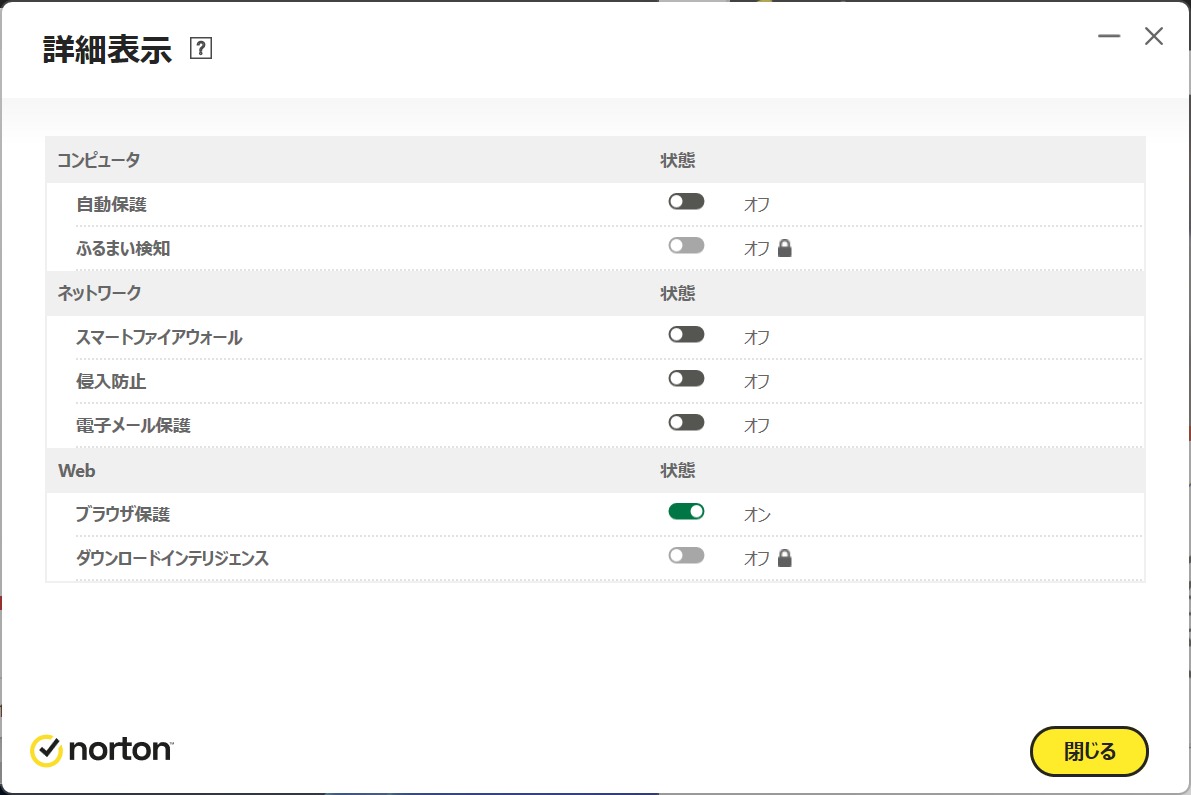Turn on the 自動保護 toggle
The height and width of the screenshot is (795, 1191).
point(686,202)
